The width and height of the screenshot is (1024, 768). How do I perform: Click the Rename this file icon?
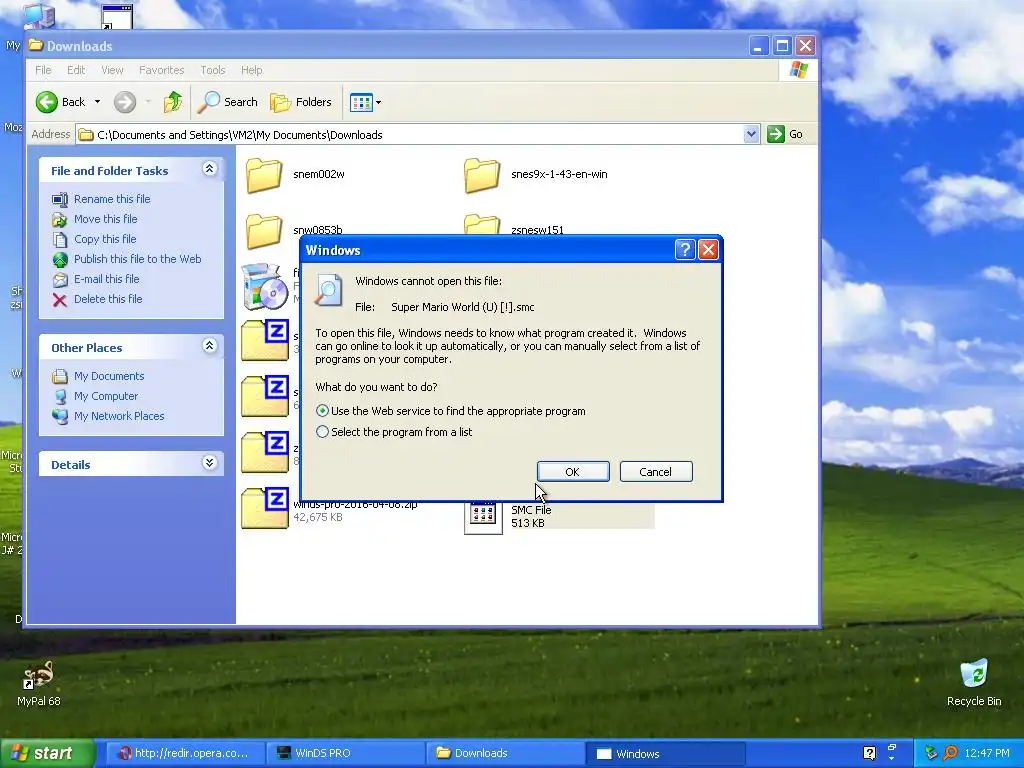[60, 199]
